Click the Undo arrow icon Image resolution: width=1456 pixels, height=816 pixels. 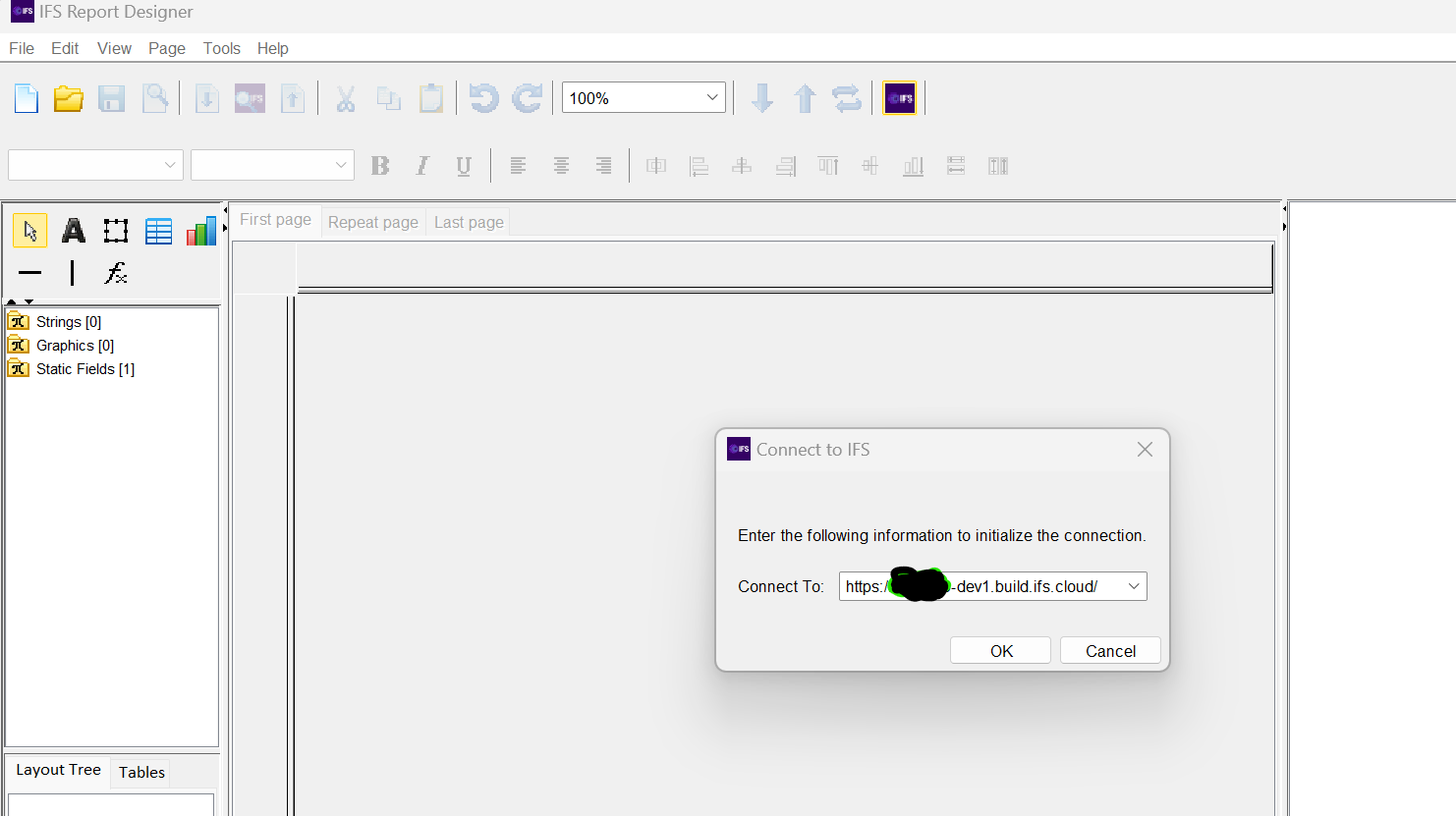(x=483, y=98)
